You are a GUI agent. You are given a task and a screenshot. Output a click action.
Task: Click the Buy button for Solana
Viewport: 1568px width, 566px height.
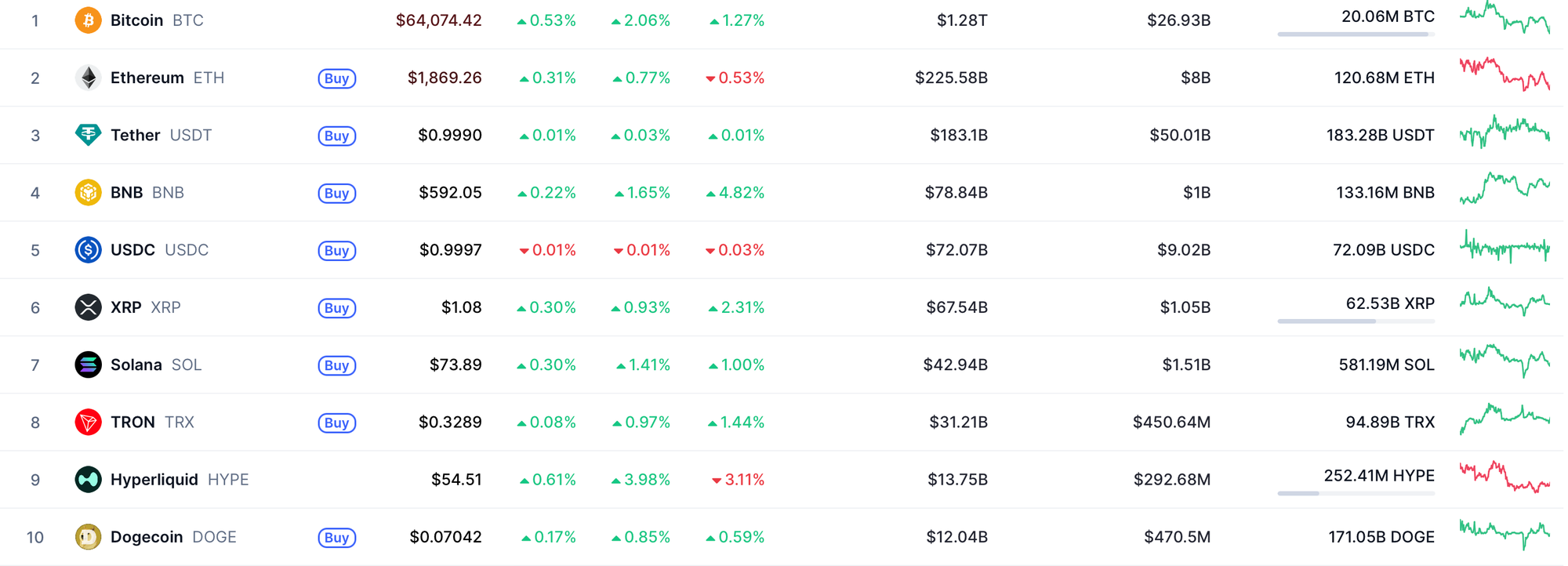pos(337,365)
